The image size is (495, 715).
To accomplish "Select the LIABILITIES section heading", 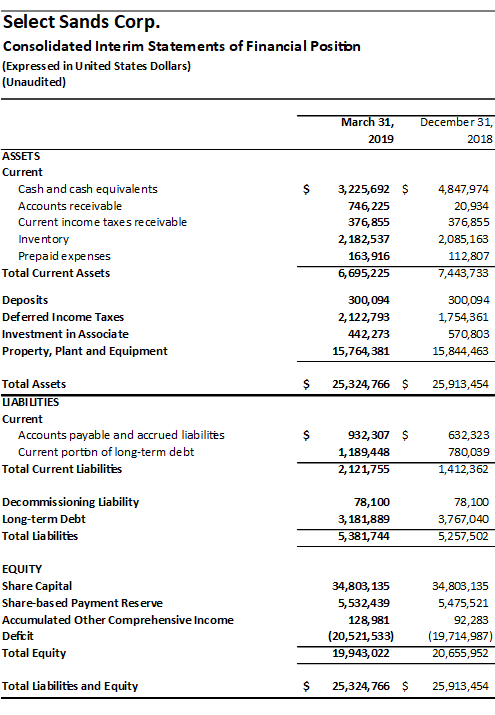I will pos(31,402).
